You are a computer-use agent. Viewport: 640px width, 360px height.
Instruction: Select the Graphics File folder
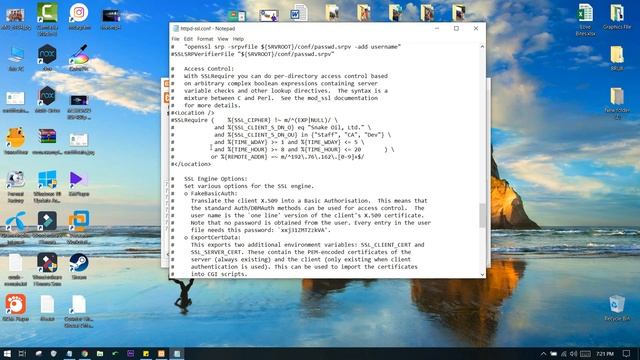pyautogui.click(x=617, y=16)
